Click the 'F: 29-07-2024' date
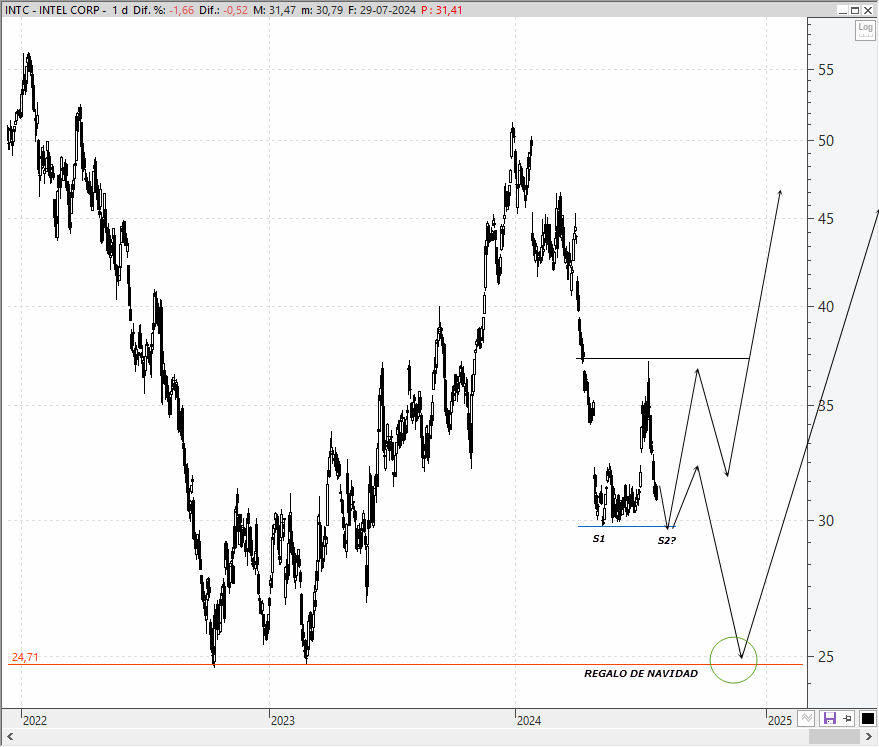Viewport: 879px width, 747px height. [x=382, y=10]
